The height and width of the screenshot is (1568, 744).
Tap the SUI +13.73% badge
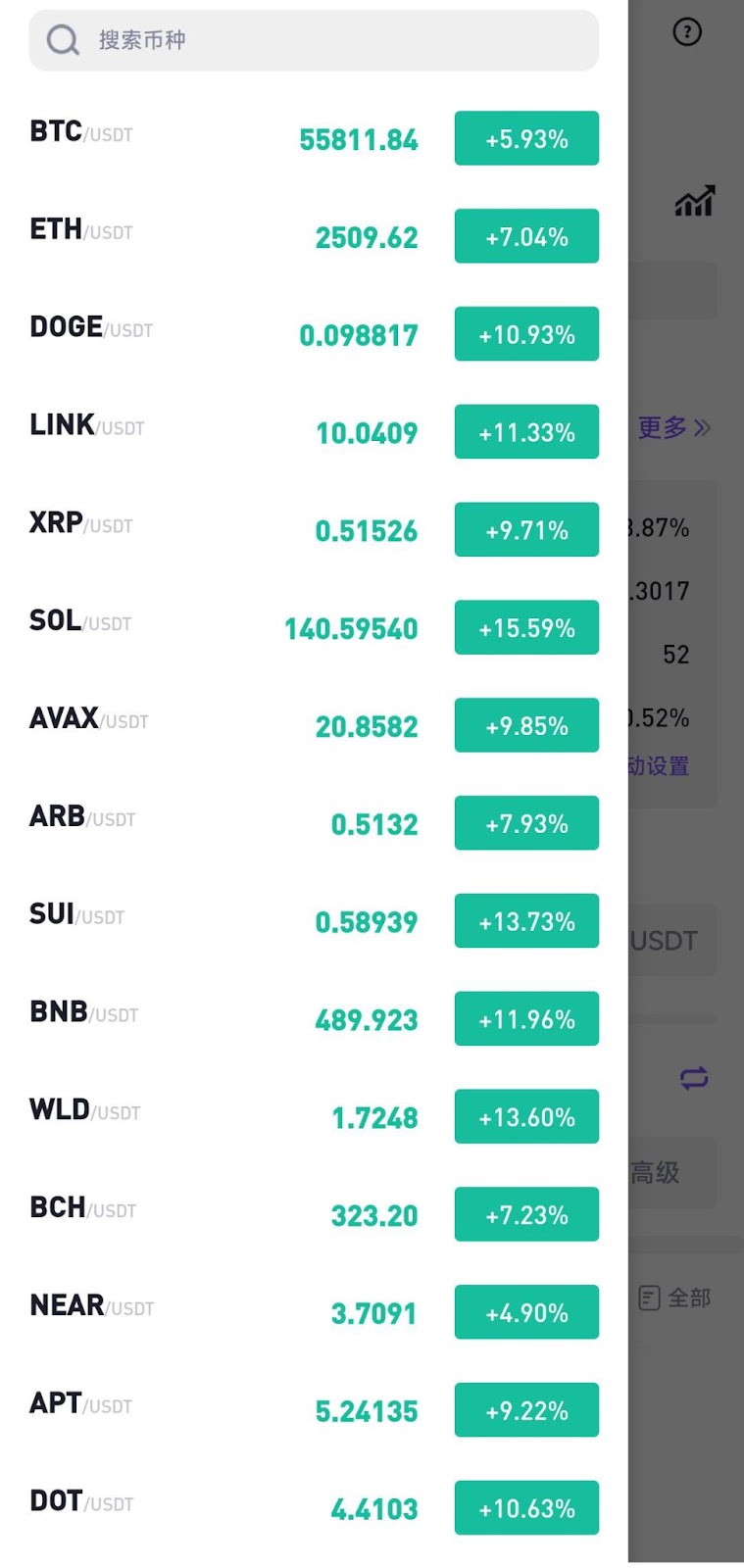(x=526, y=921)
